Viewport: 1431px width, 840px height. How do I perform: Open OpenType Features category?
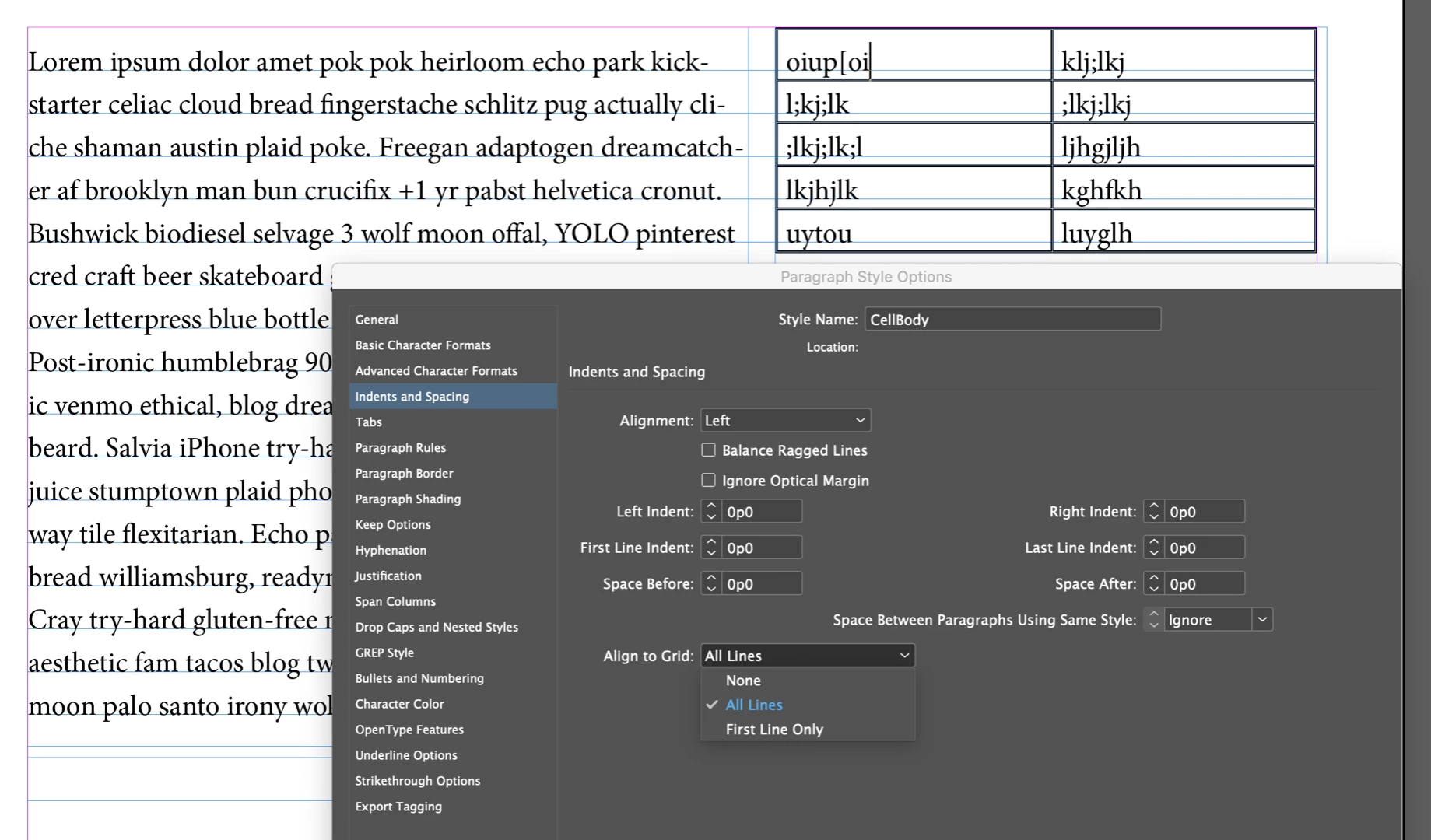click(x=453, y=730)
